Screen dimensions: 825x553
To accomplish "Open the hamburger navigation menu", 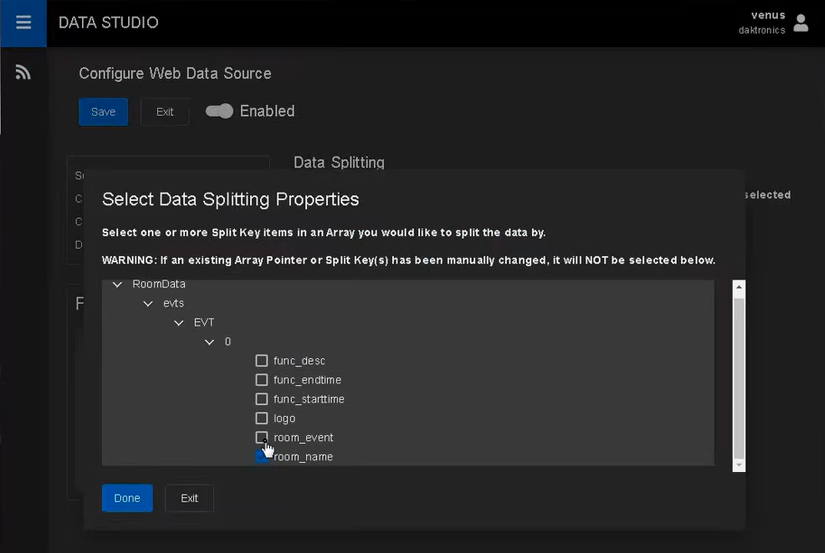I will point(23,23).
